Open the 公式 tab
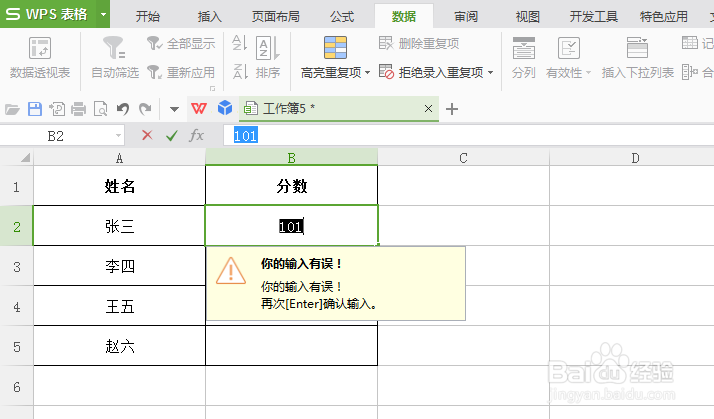The width and height of the screenshot is (714, 419). [x=342, y=17]
